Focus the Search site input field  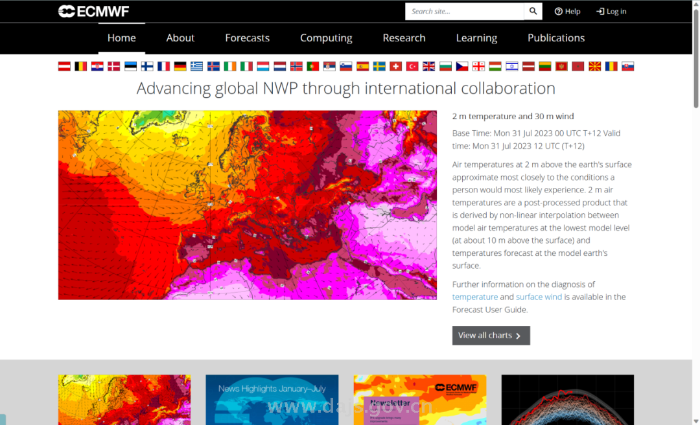click(464, 11)
